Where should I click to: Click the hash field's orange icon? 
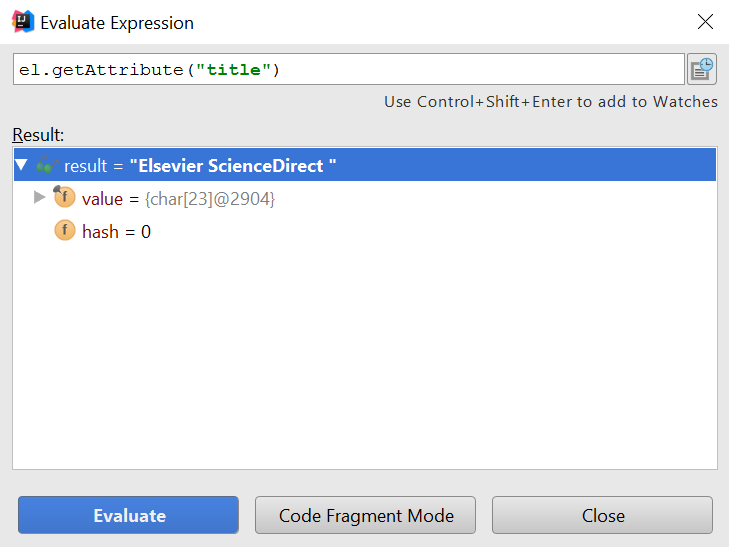65,231
